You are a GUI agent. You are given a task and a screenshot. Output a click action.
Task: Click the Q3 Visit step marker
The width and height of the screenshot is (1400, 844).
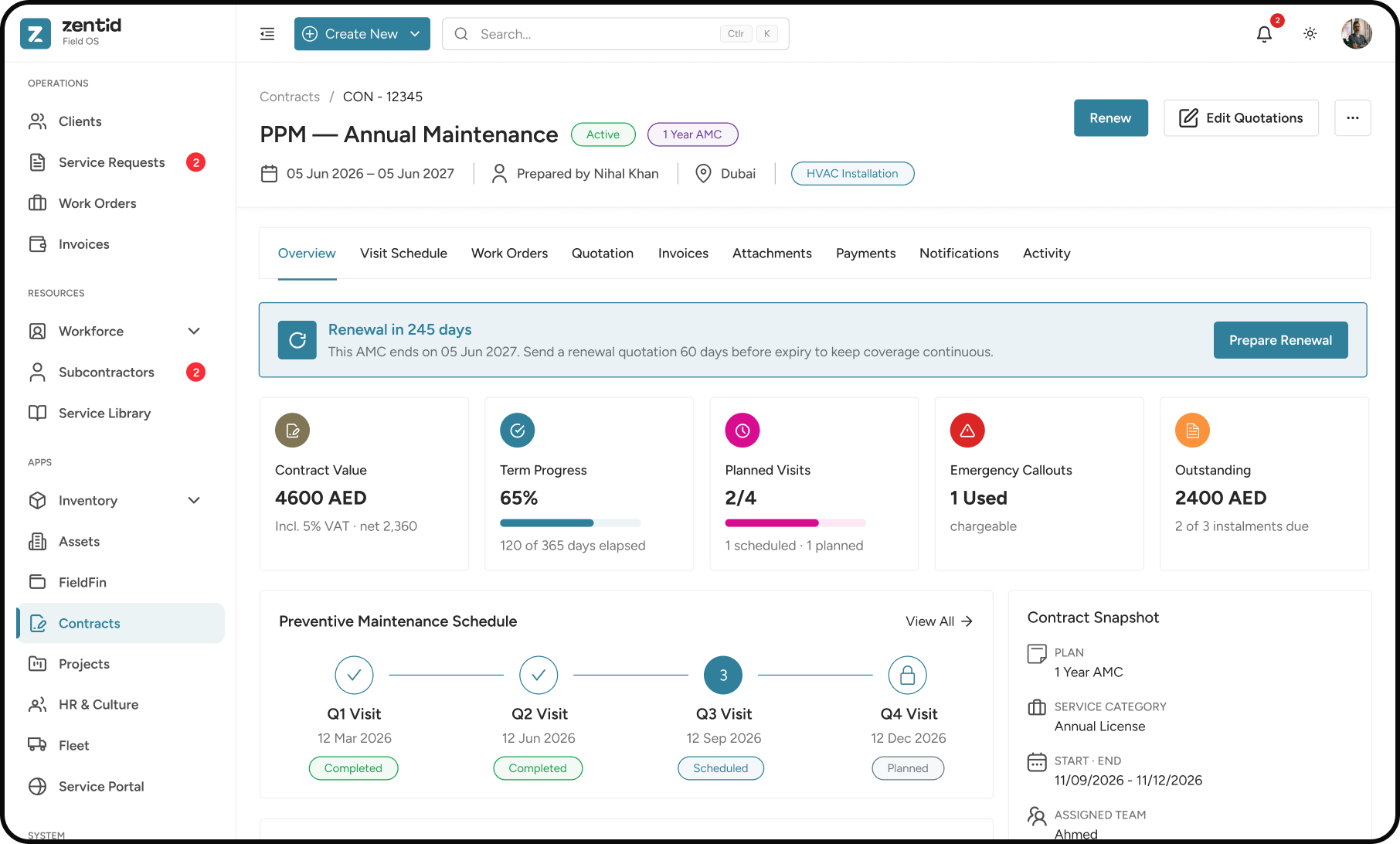723,676
